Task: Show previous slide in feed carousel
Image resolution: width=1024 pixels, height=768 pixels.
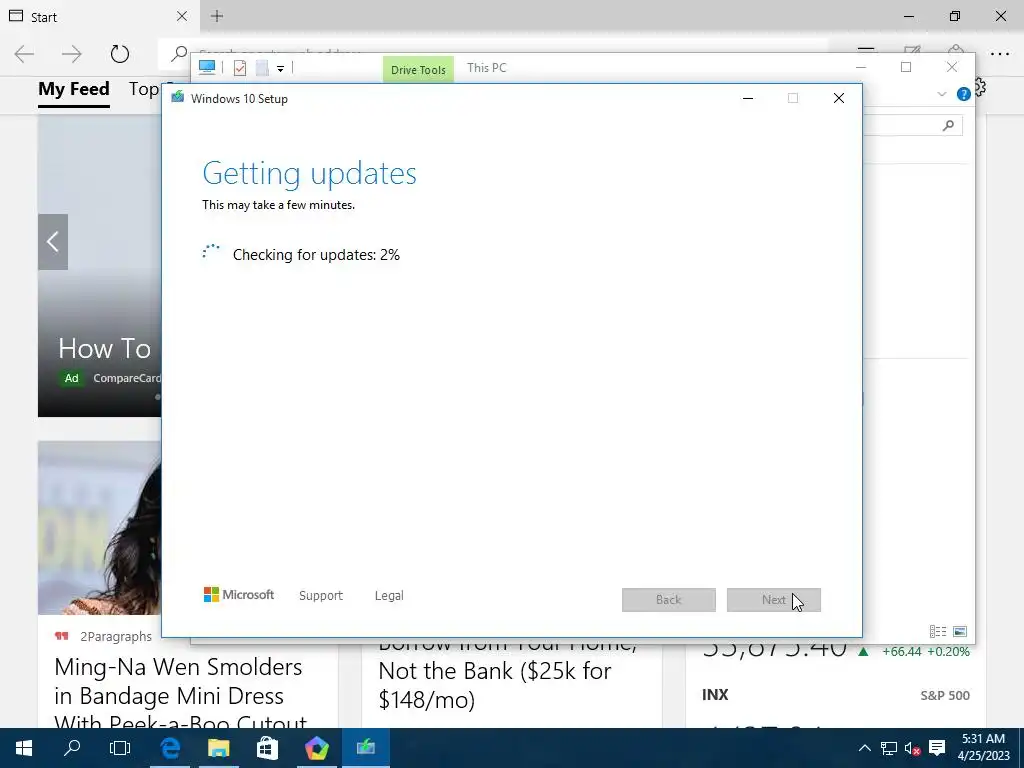Action: tap(53, 242)
